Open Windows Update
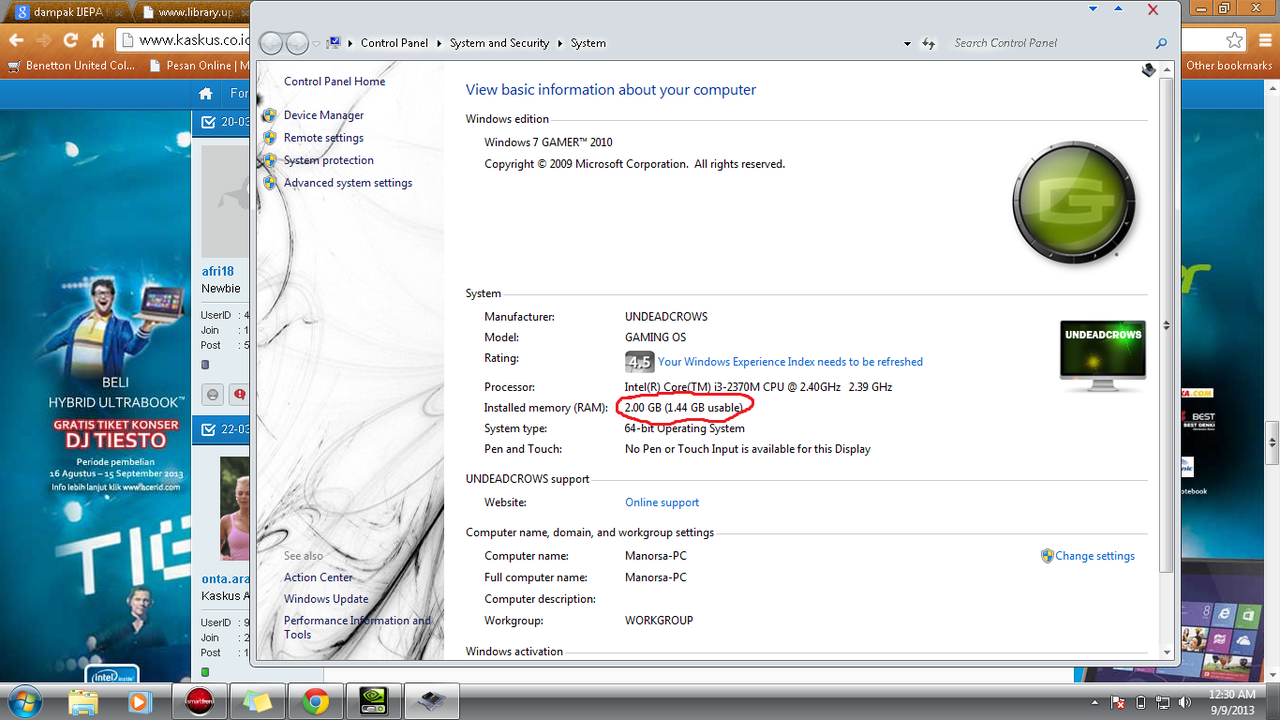This screenshot has width=1280, height=720. [x=326, y=599]
